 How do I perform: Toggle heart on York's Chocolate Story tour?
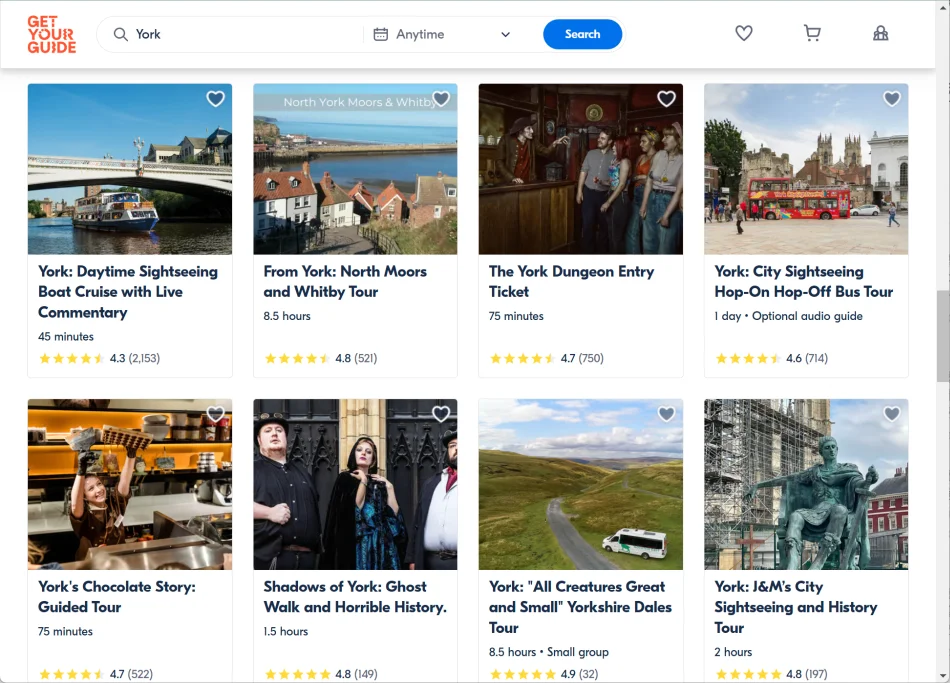point(215,414)
